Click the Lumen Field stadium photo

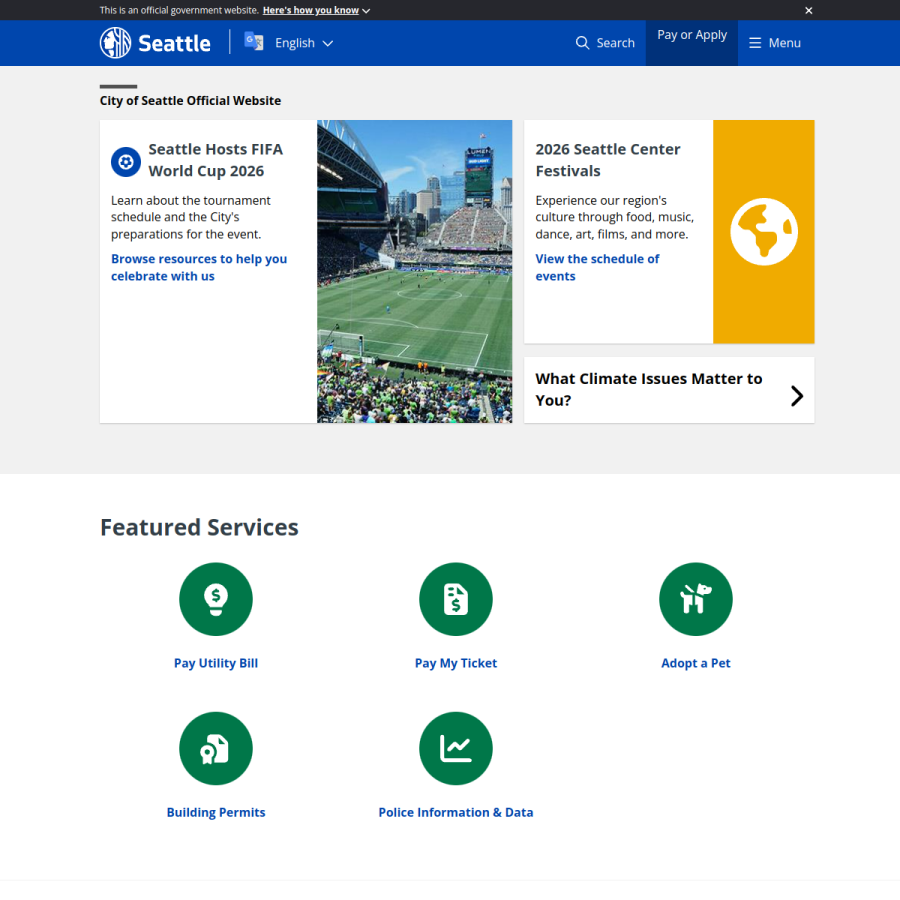coord(414,271)
